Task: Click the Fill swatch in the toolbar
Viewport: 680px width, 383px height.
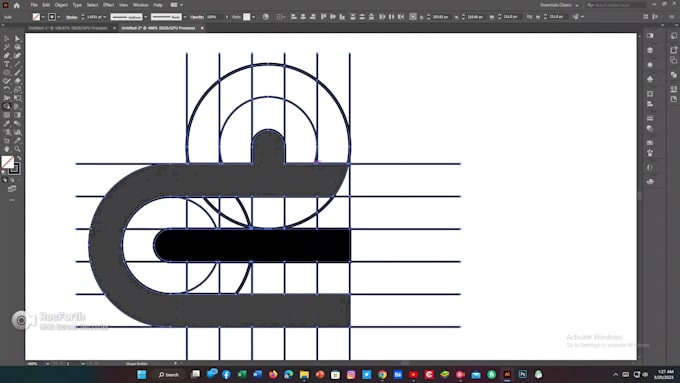Action: [x=7, y=162]
